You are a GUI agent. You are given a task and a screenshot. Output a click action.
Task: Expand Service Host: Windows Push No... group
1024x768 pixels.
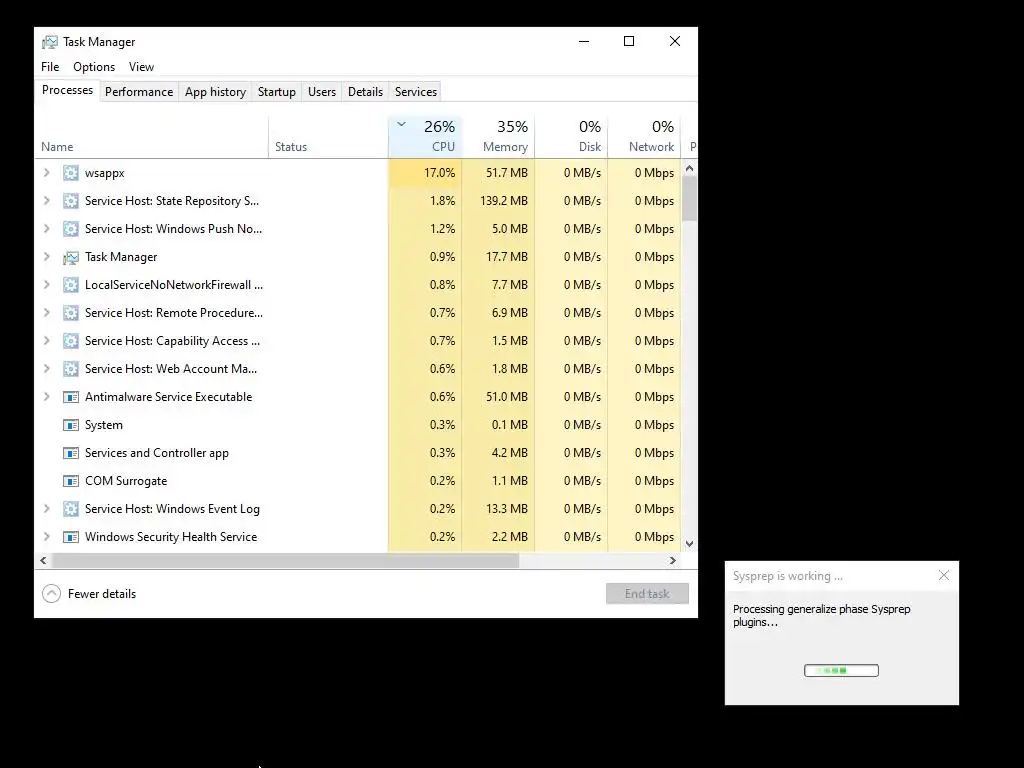46,229
